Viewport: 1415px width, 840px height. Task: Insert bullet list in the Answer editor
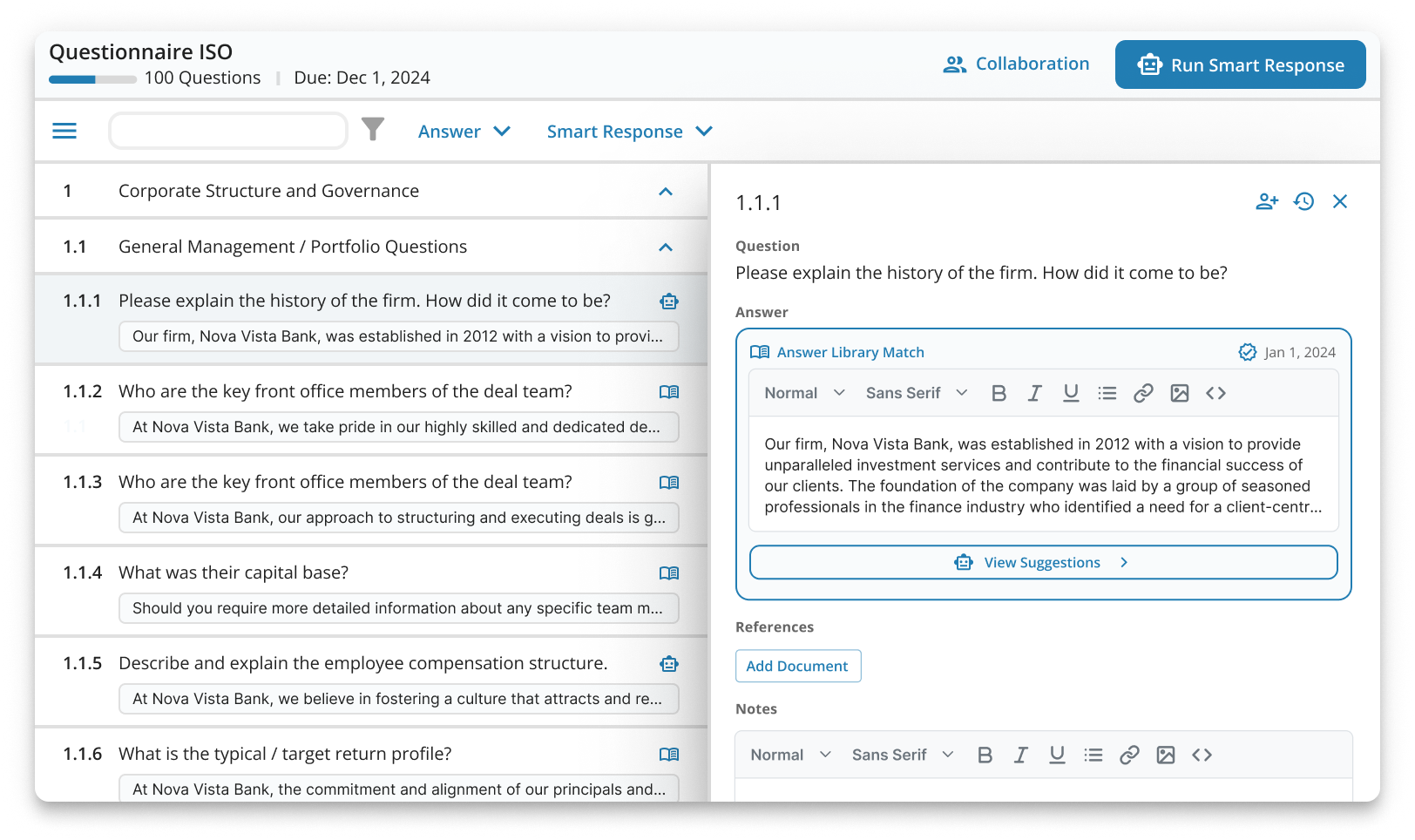point(1107,393)
